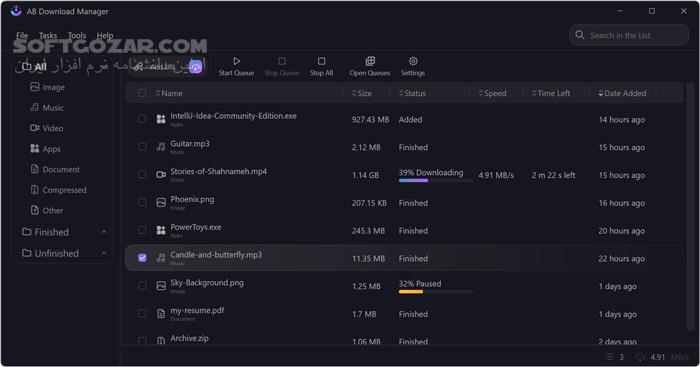Check the my-resume.pdf row checkbox
The width and height of the screenshot is (700, 367).
click(x=142, y=313)
